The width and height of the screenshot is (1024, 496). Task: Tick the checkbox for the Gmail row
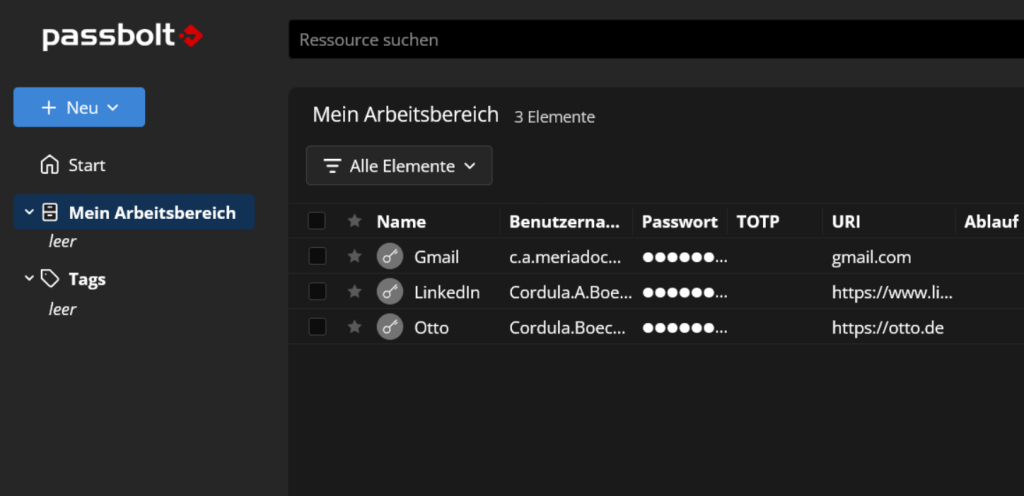[x=317, y=257]
